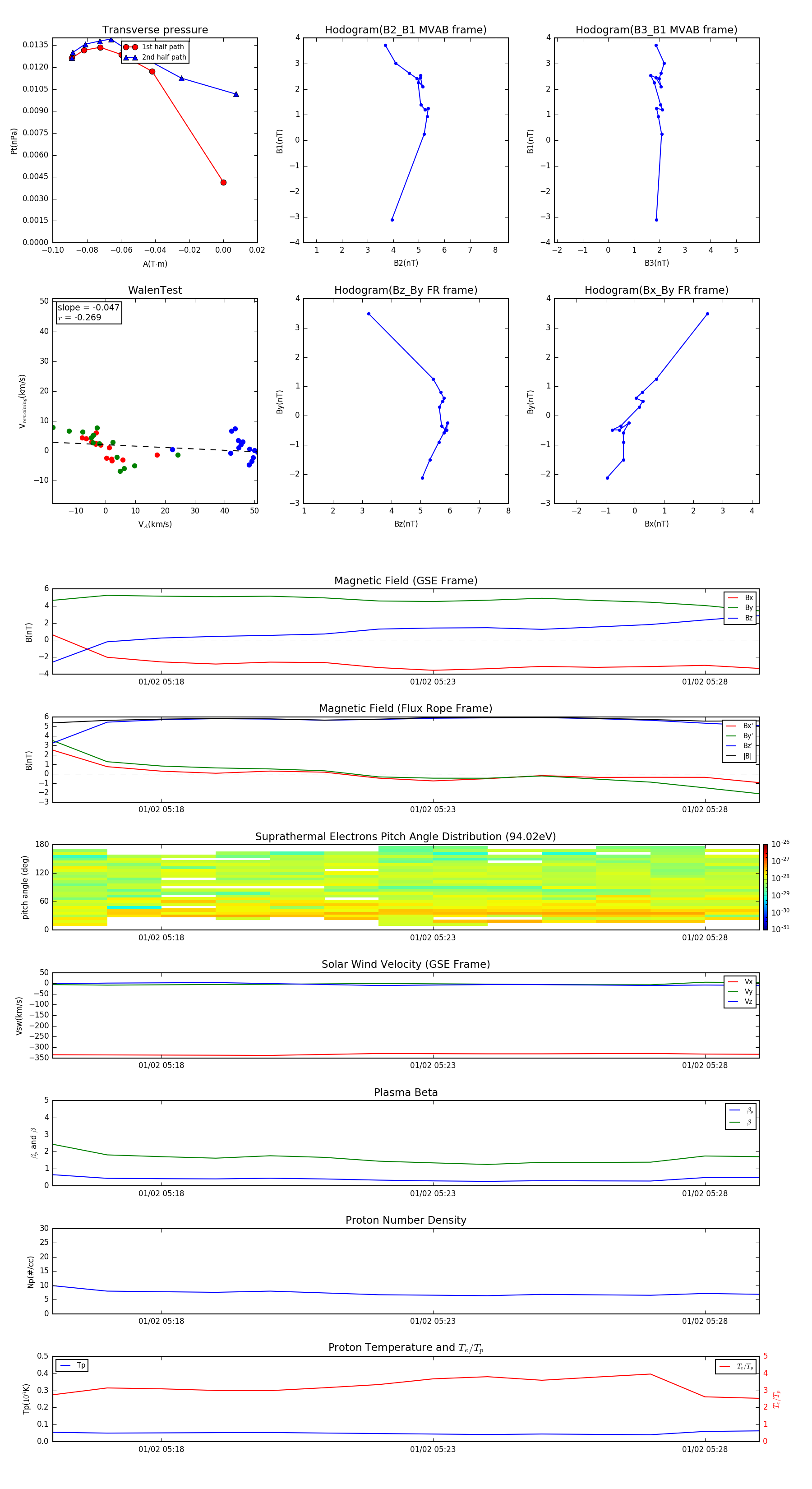This screenshot has width=812, height=1489.
Task: Click the pitch angle distribution colorbar
Action: point(765,887)
